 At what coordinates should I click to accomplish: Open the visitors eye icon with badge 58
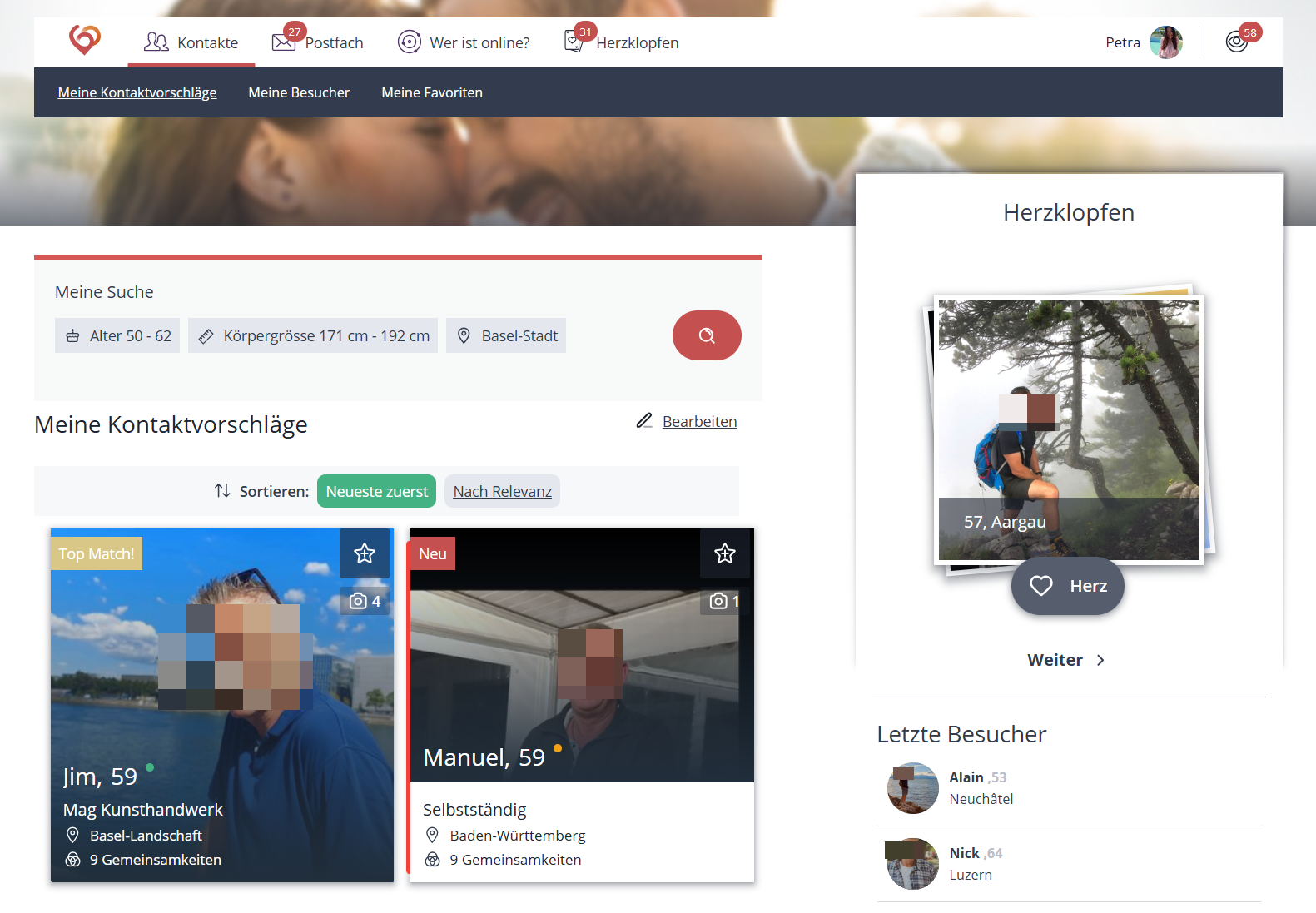pyautogui.click(x=1237, y=42)
